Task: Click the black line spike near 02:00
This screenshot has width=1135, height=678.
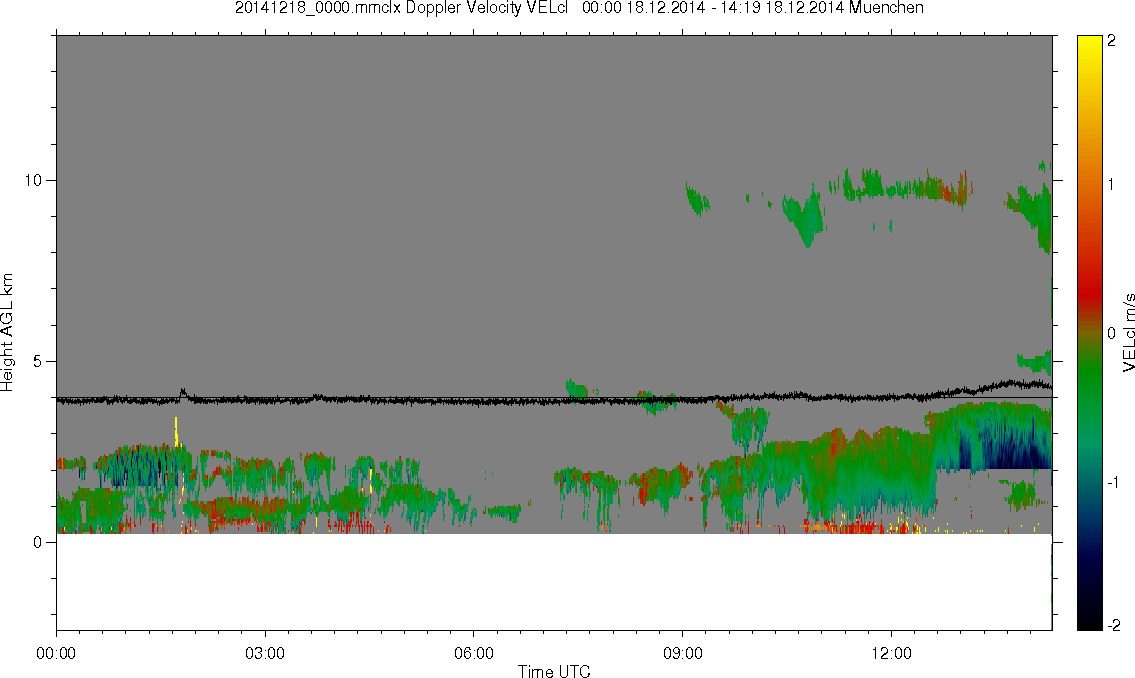Action: [182, 392]
